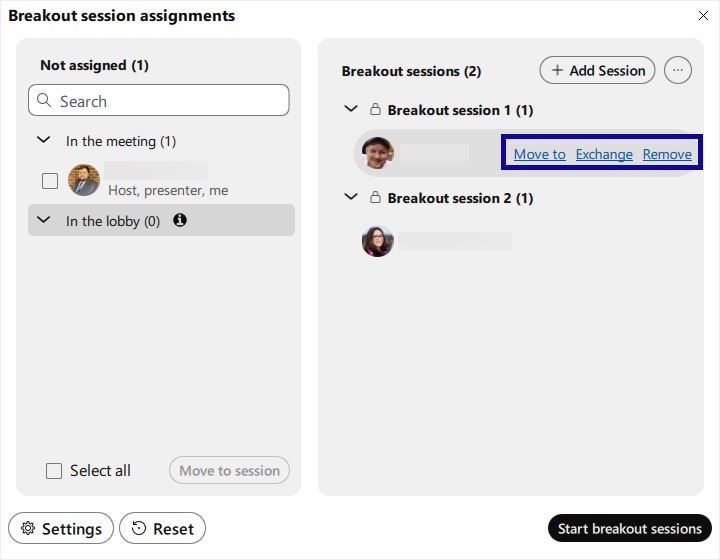Viewport: 720px width, 560px height.
Task: Click the Remove link for the participant
Action: [667, 154]
